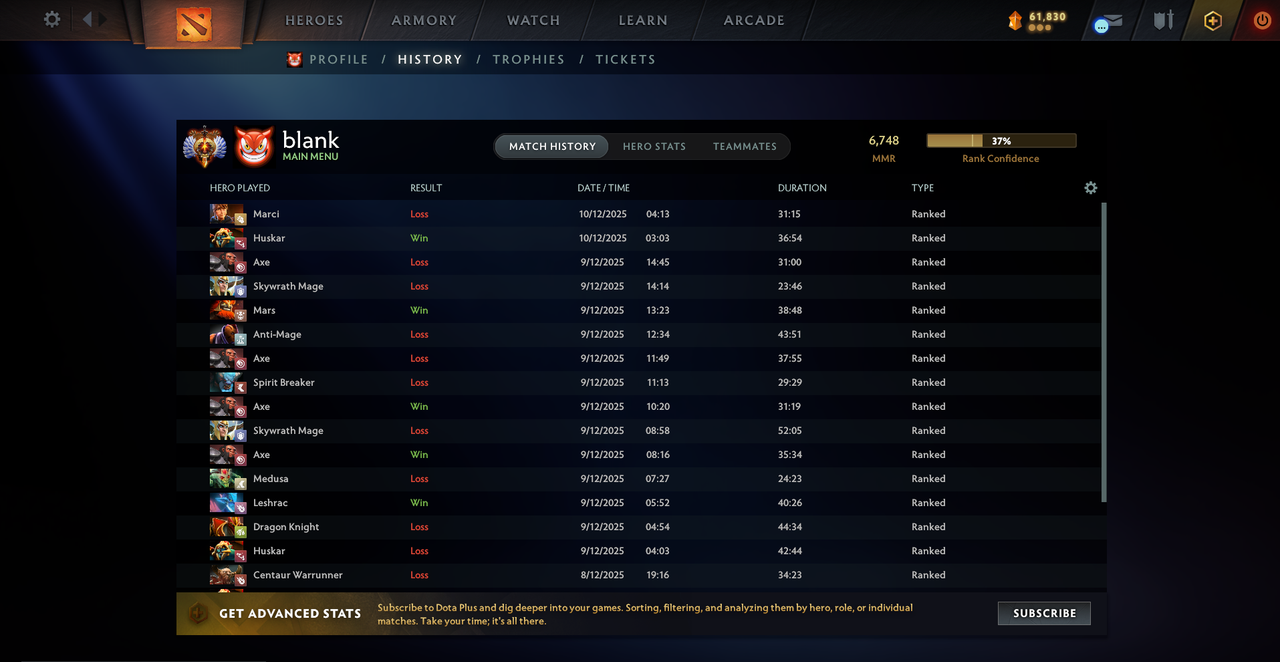Open the LEARN menu

[x=643, y=20]
